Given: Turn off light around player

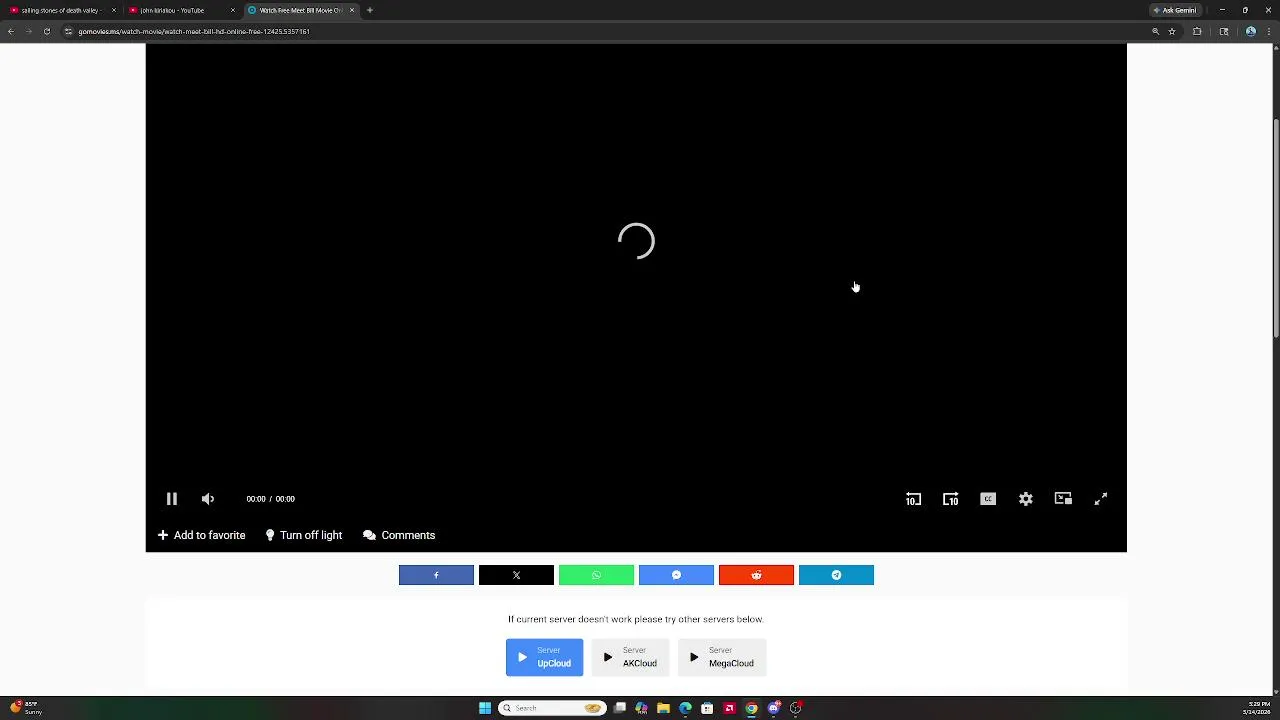Looking at the screenshot, I should (304, 535).
